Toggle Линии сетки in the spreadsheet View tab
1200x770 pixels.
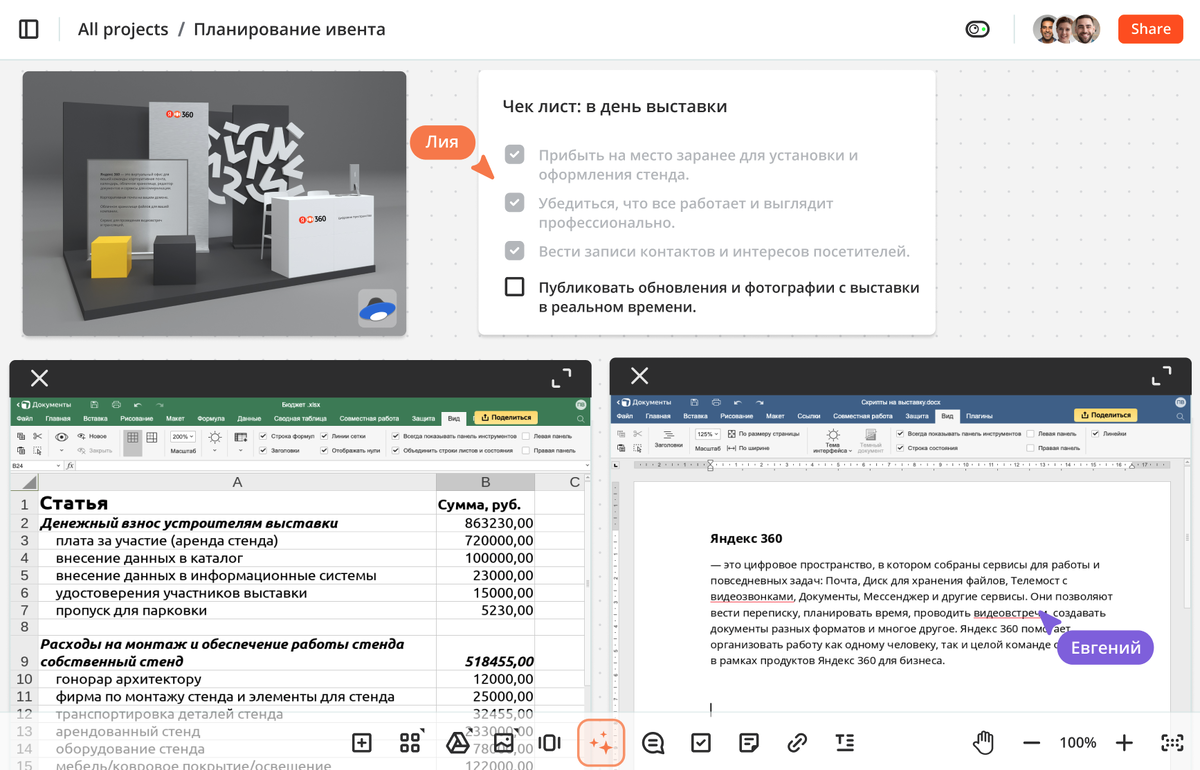323,436
